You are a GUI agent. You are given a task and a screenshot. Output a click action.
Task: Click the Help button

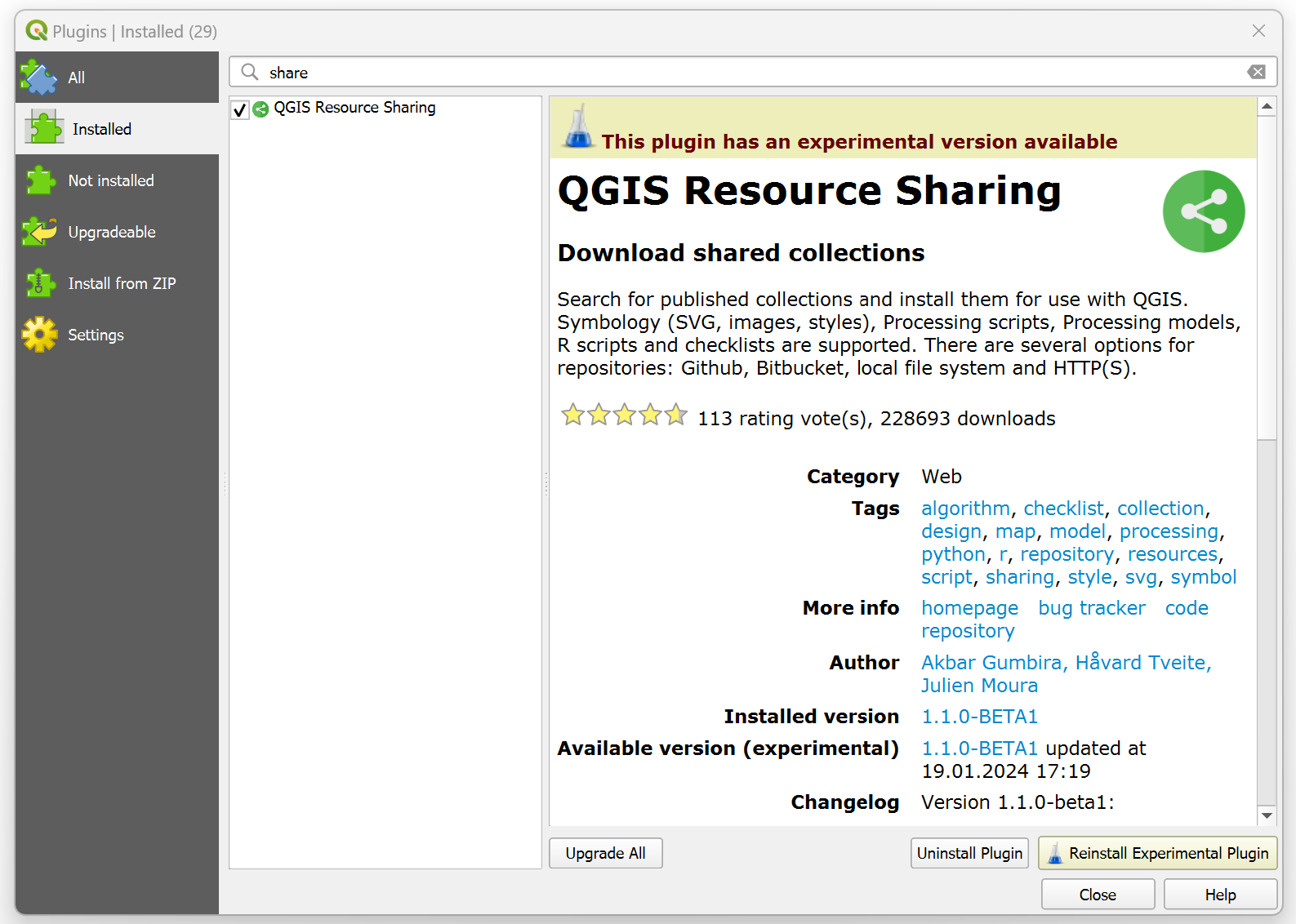(x=1220, y=895)
